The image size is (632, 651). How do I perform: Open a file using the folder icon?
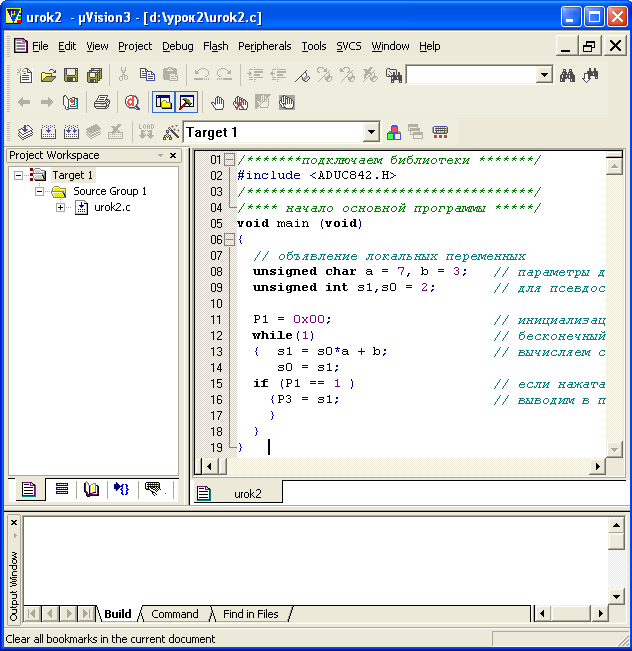[x=48, y=75]
